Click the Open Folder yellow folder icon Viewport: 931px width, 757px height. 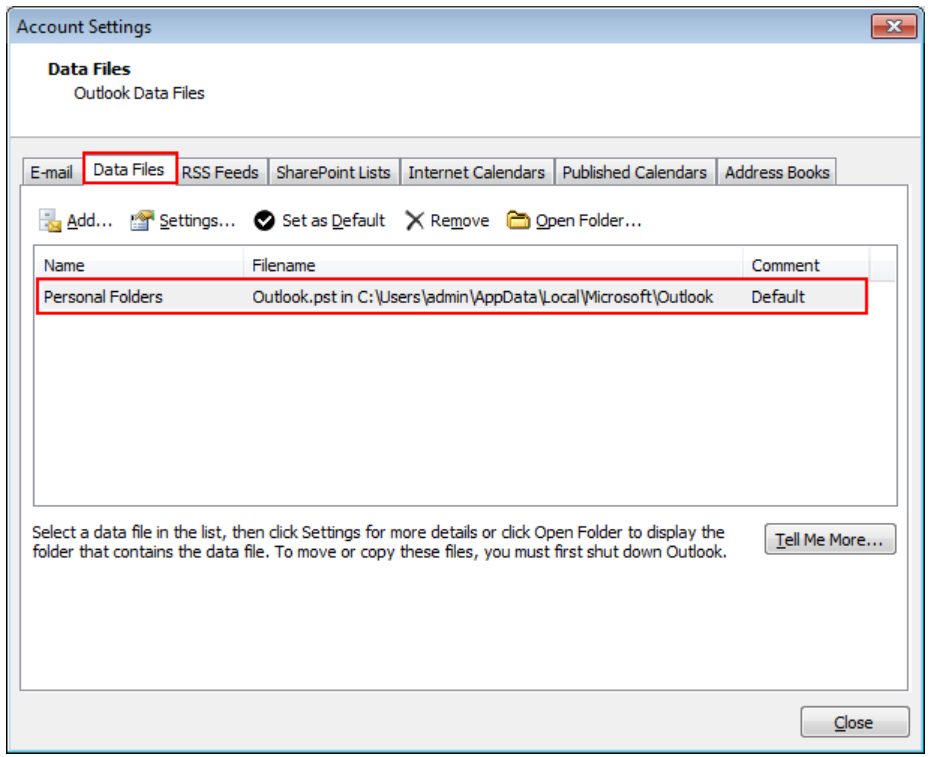point(518,220)
